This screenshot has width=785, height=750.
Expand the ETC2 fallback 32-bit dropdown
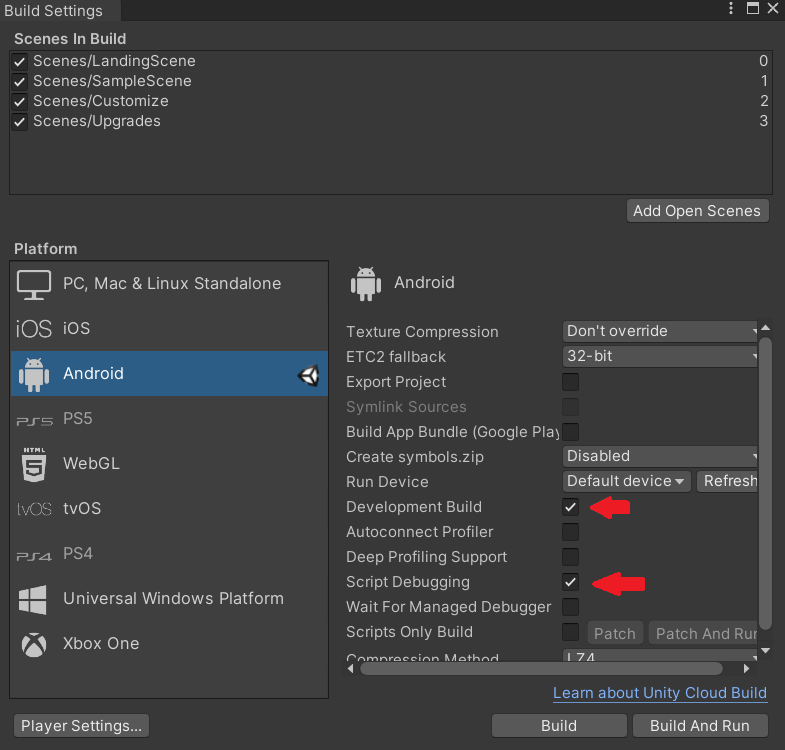click(x=660, y=356)
